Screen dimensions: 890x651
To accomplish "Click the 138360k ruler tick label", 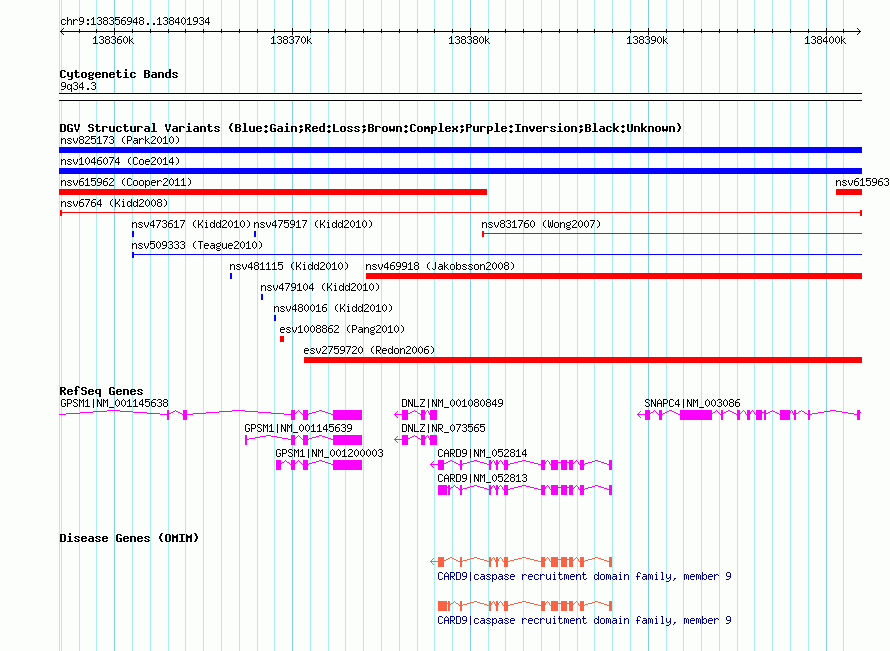I will (113, 41).
